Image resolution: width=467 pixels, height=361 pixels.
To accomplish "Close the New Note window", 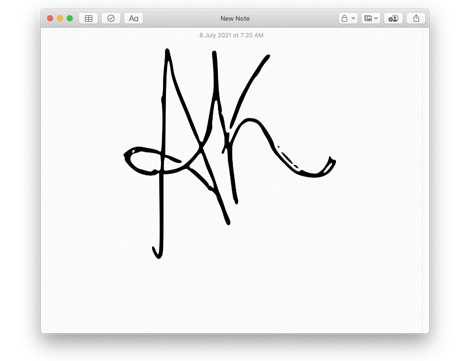I will coord(50,18).
